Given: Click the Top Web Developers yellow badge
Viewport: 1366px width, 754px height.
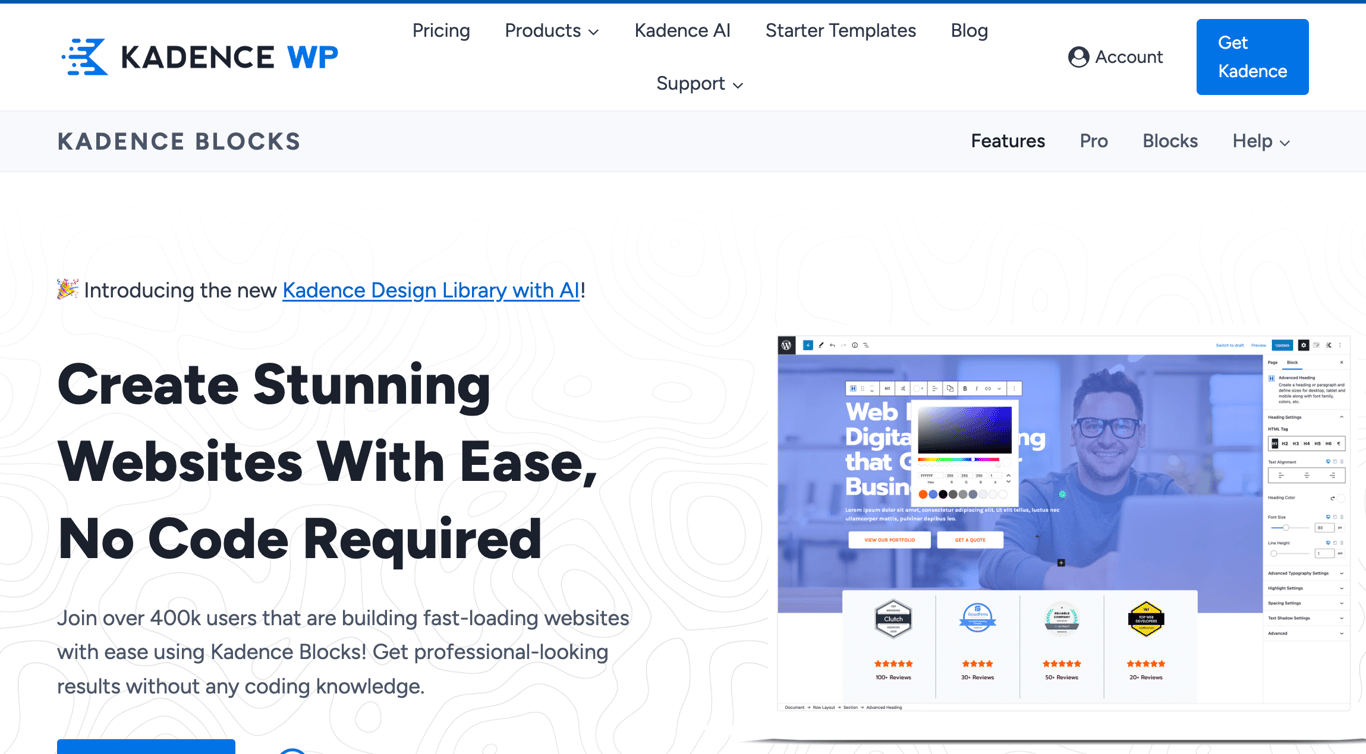Looking at the screenshot, I should 1146,619.
